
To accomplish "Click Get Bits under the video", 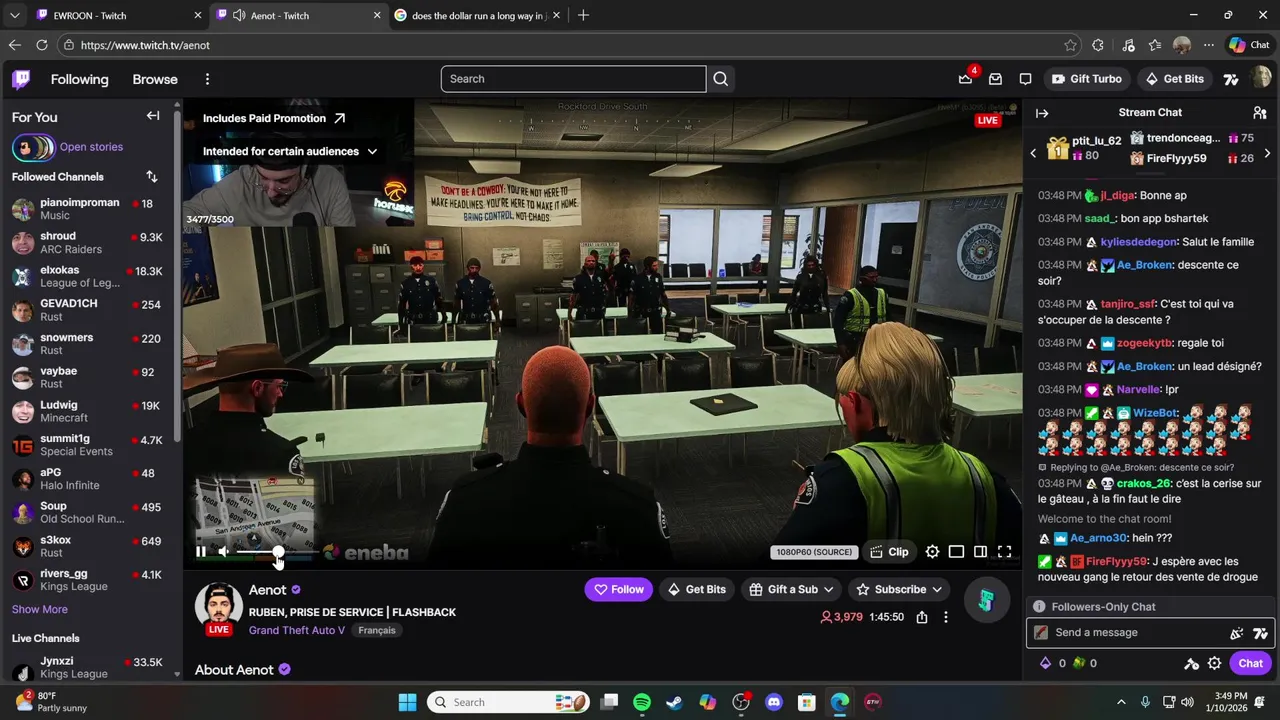I will coord(696,589).
